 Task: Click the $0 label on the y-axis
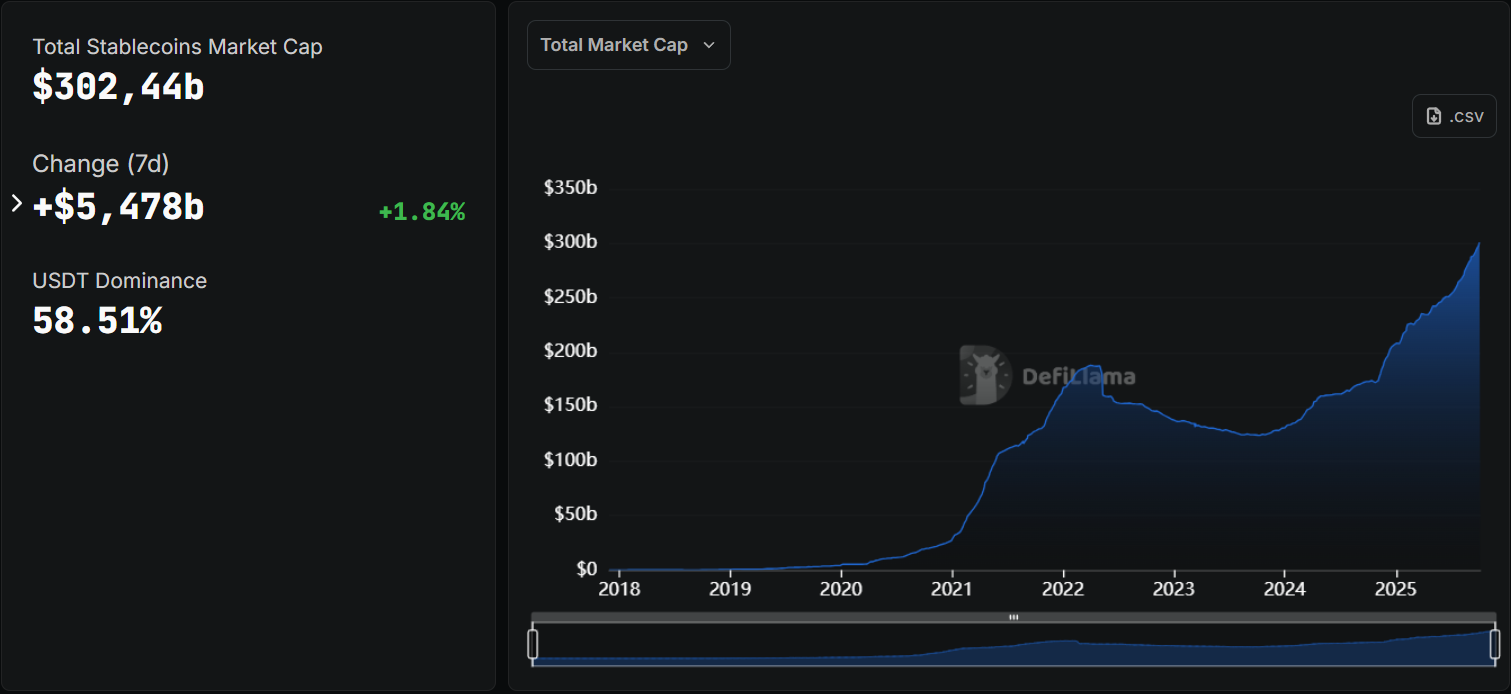(x=586, y=569)
